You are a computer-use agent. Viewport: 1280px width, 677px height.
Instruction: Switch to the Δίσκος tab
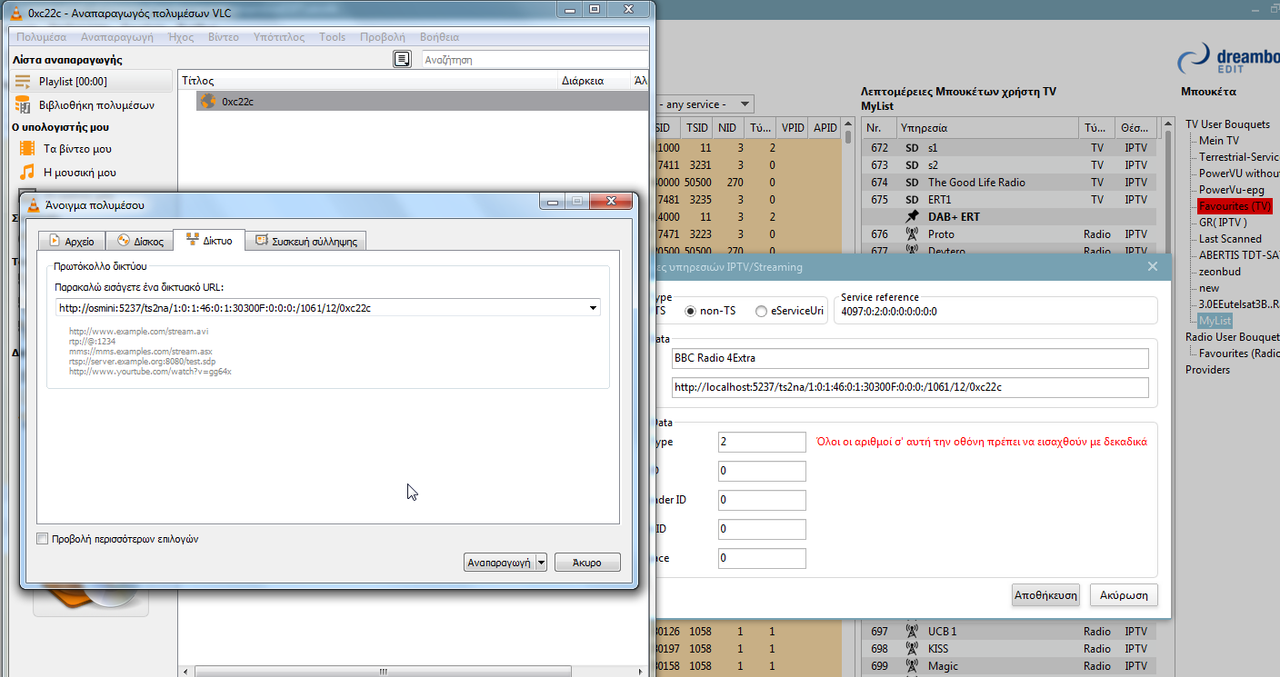[139, 241]
